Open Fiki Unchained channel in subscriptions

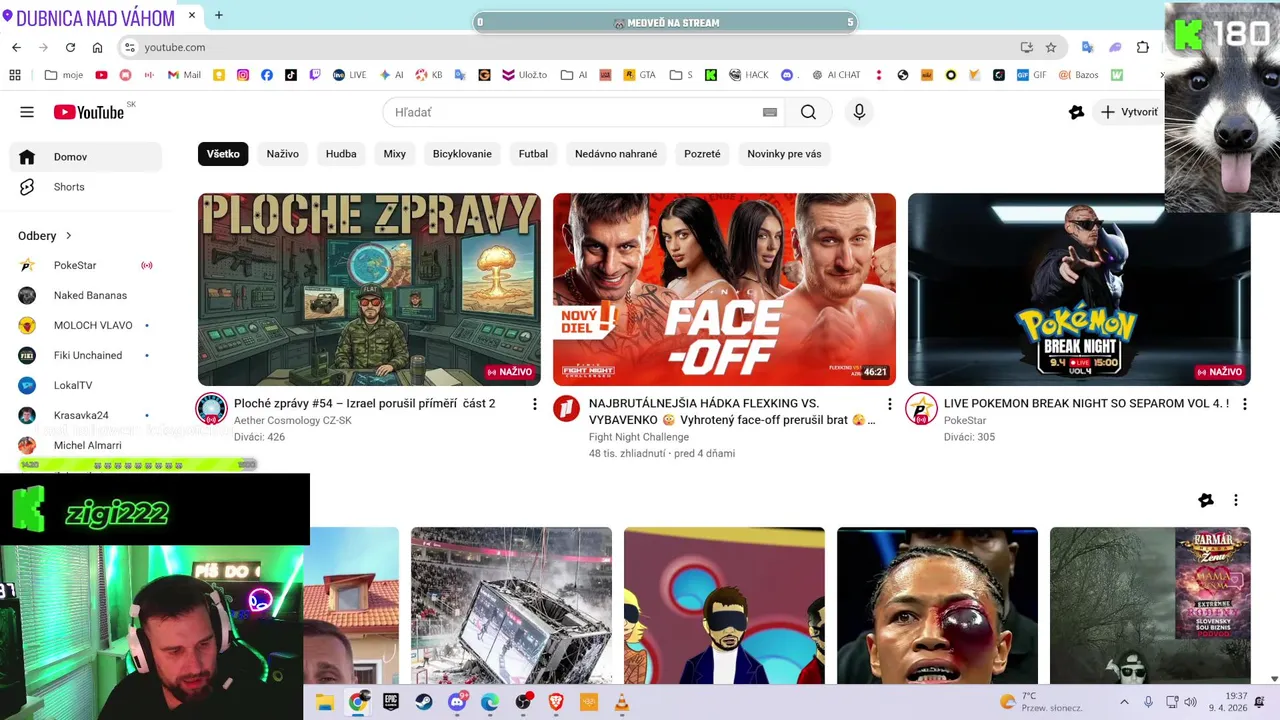[85, 355]
